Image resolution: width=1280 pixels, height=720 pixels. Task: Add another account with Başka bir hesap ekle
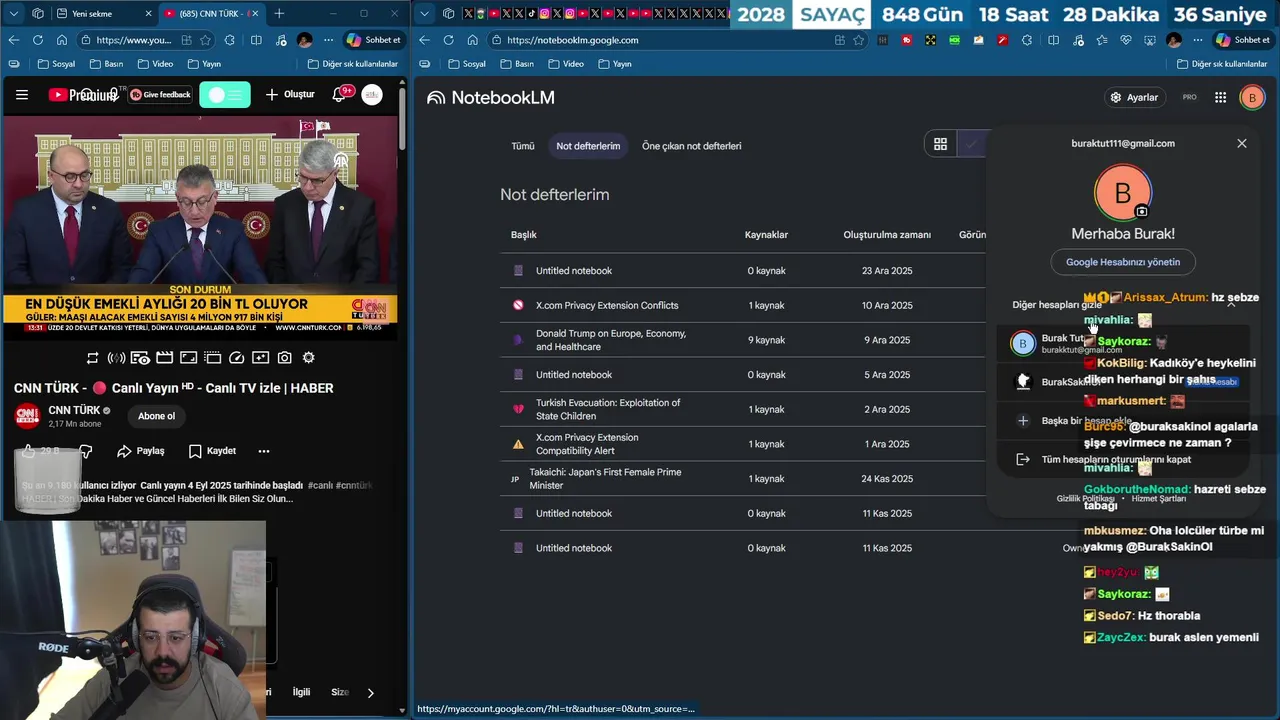click(1123, 421)
